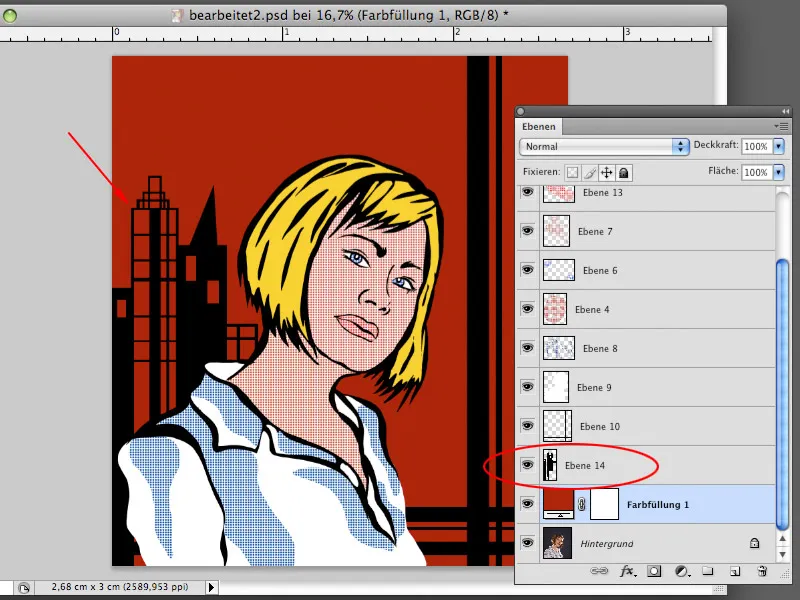Select the Ebene 14 layer thumbnail
The height and width of the screenshot is (600, 800).
point(550,465)
